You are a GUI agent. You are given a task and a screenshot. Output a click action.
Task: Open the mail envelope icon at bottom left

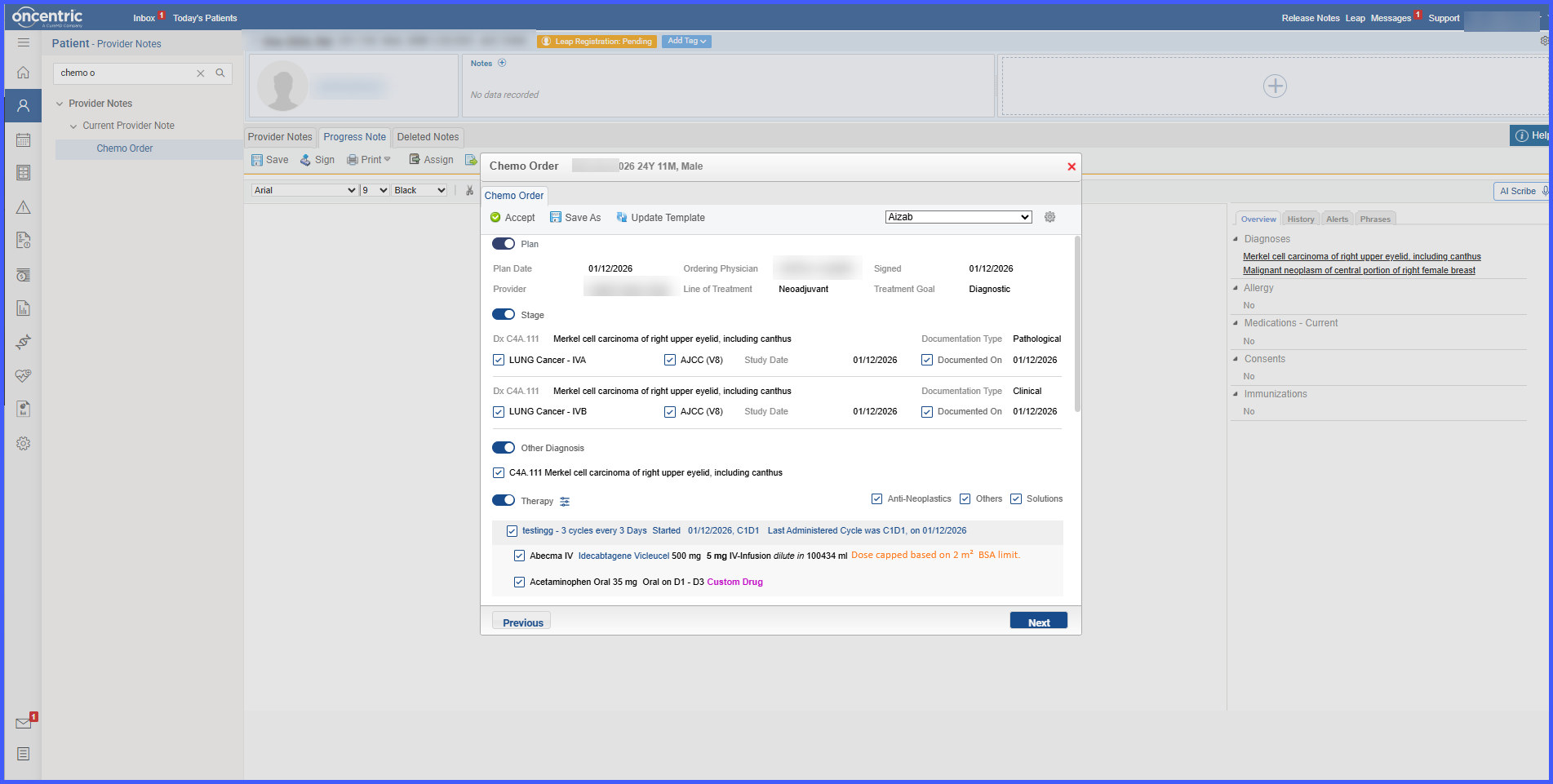tap(24, 723)
